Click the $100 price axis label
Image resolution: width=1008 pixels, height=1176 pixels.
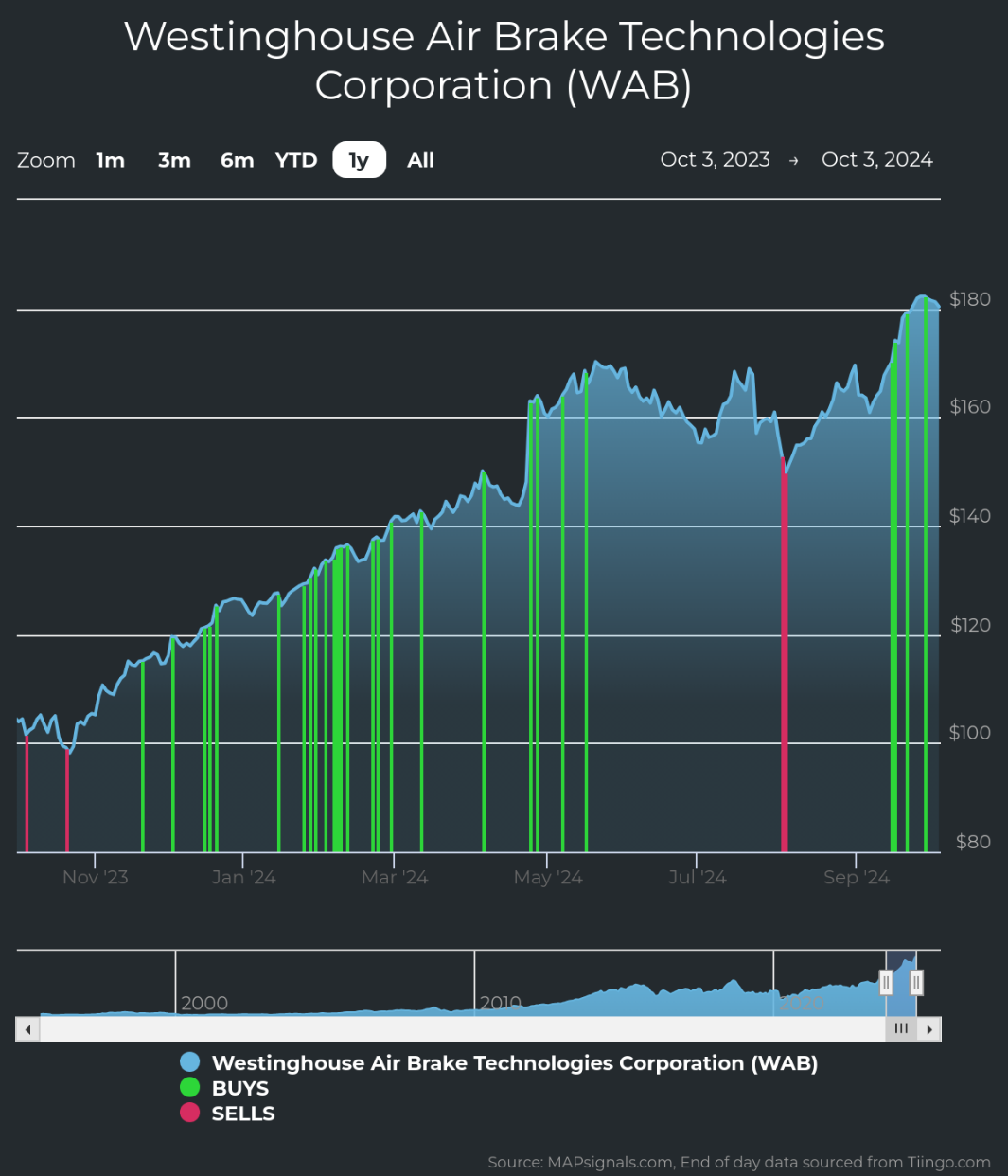970,733
